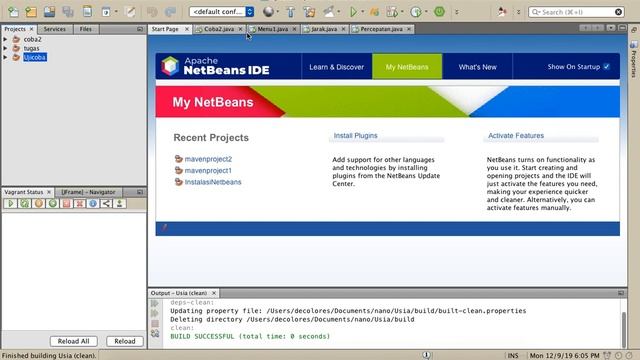
Task: Open the dropdown arrow next to Run Project
Action: pos(362,12)
